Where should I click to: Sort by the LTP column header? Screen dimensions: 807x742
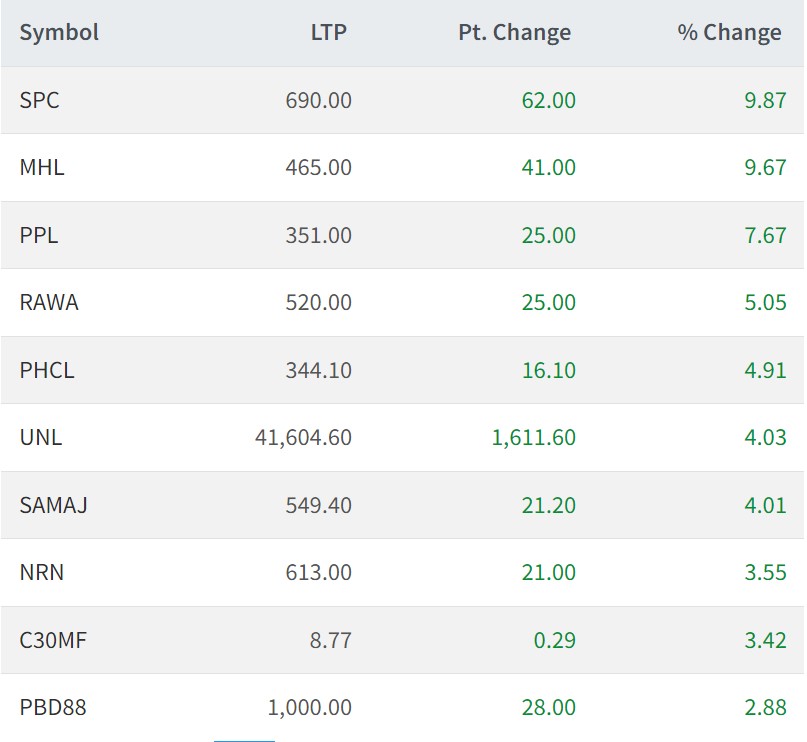(x=328, y=32)
